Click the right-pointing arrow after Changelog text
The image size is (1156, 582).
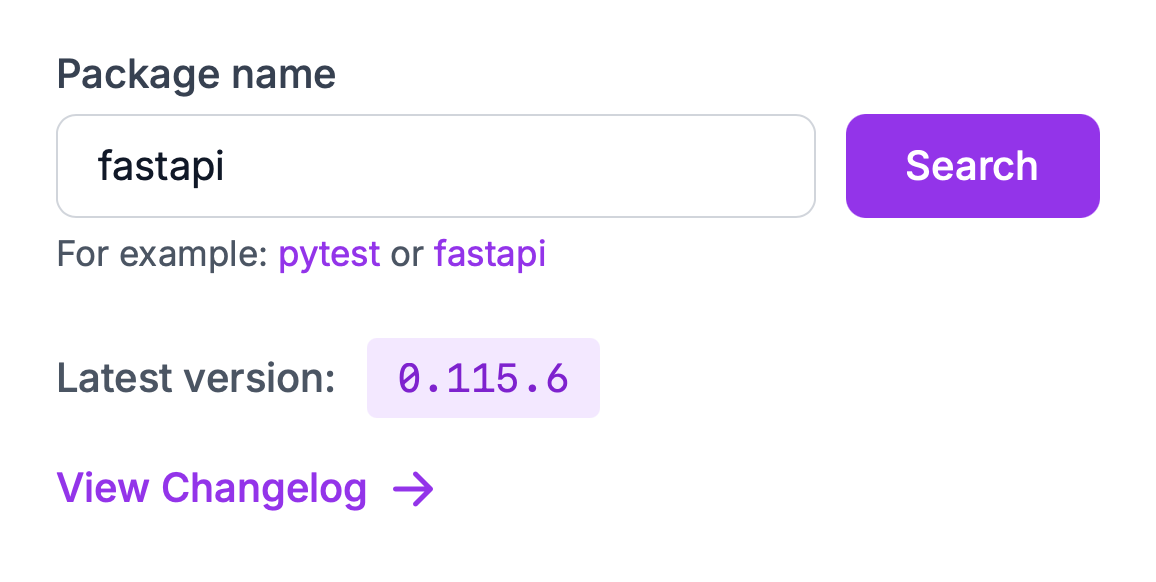413,489
